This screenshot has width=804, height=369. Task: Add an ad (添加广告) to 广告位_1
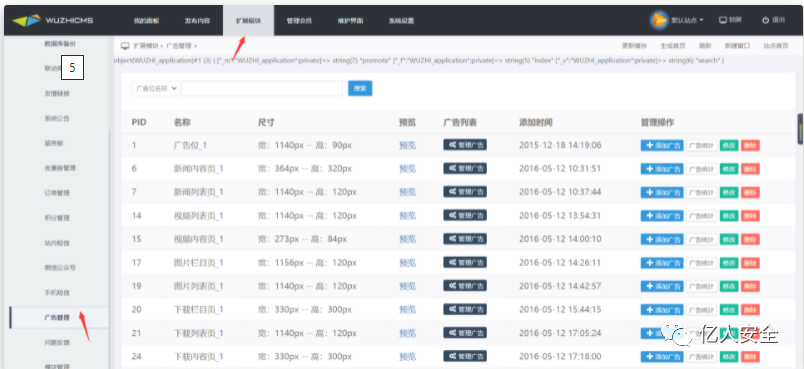click(662, 146)
